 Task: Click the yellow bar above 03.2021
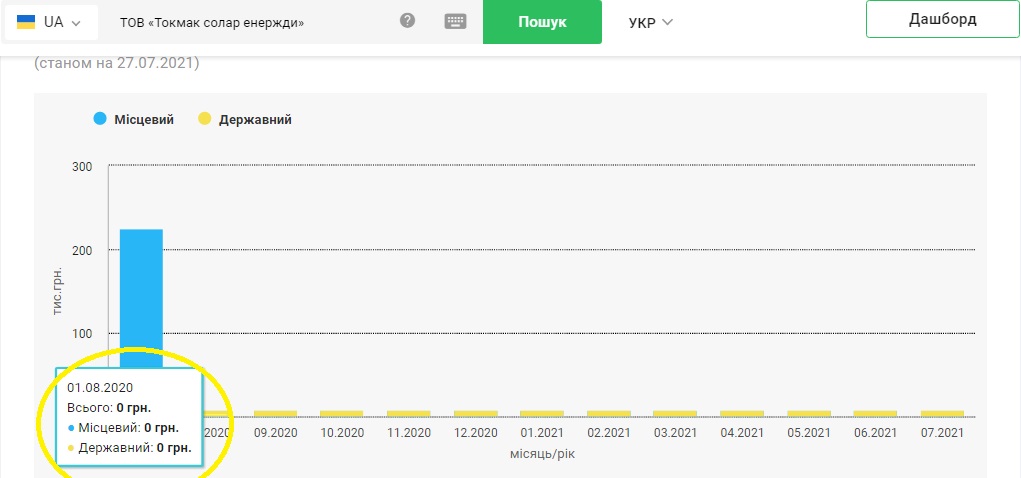(x=675, y=413)
